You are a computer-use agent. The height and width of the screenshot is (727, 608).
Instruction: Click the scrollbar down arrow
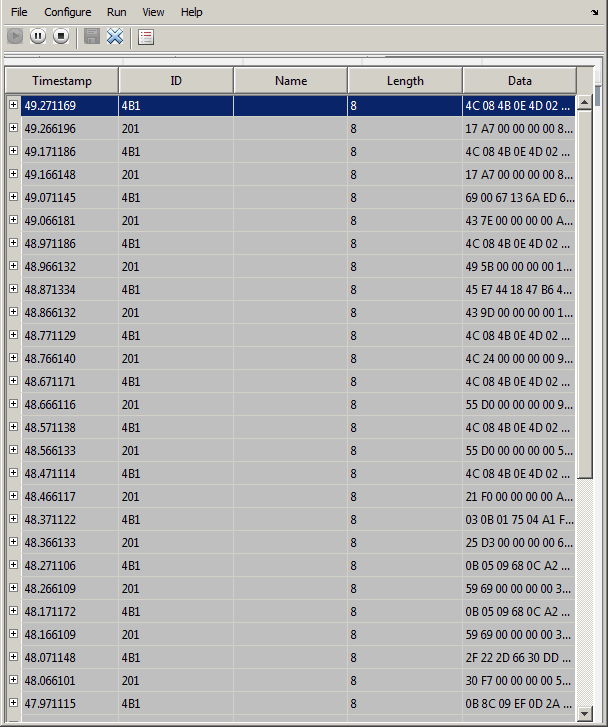[584, 714]
